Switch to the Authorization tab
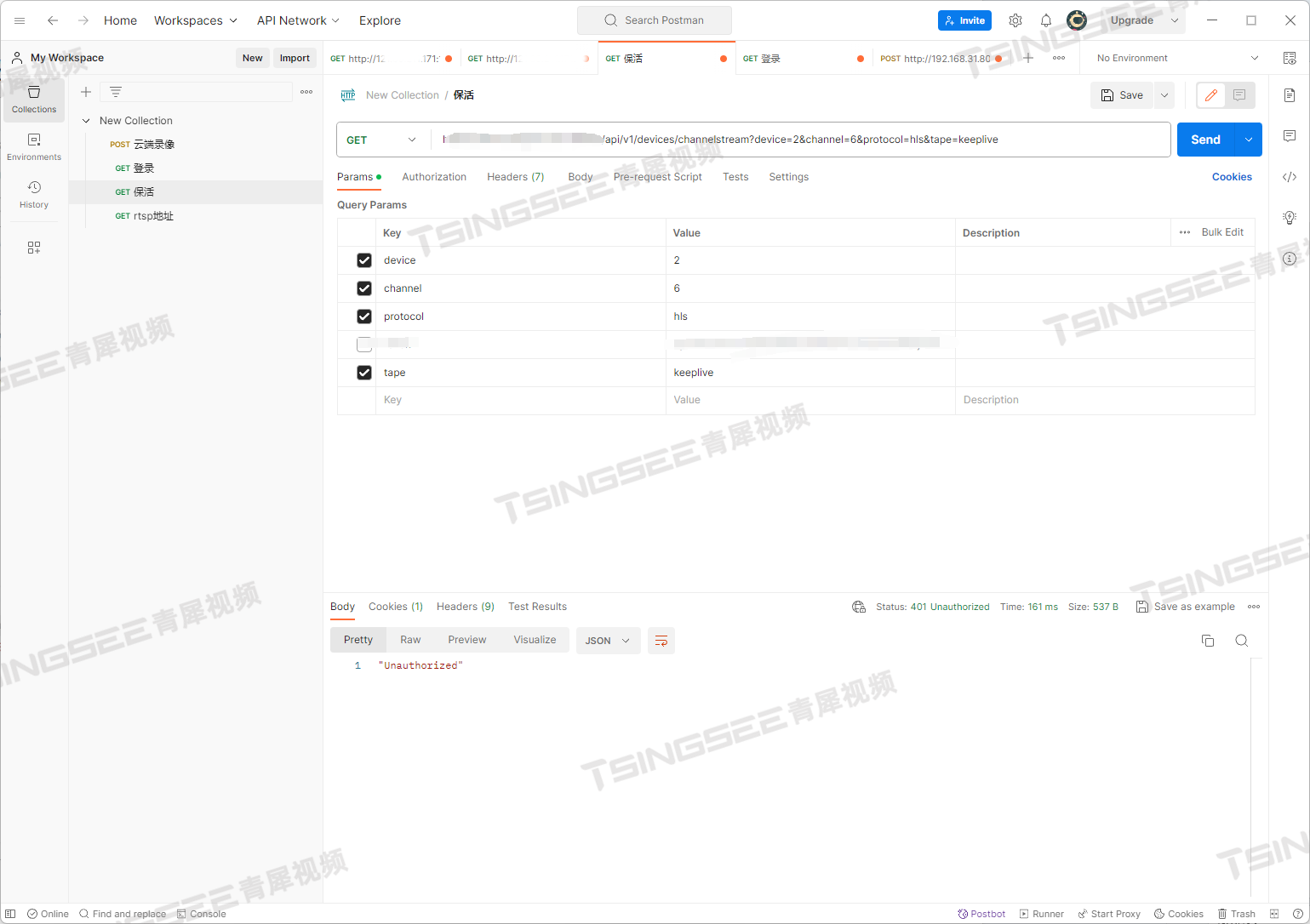The width and height of the screenshot is (1310, 924). pyautogui.click(x=434, y=177)
